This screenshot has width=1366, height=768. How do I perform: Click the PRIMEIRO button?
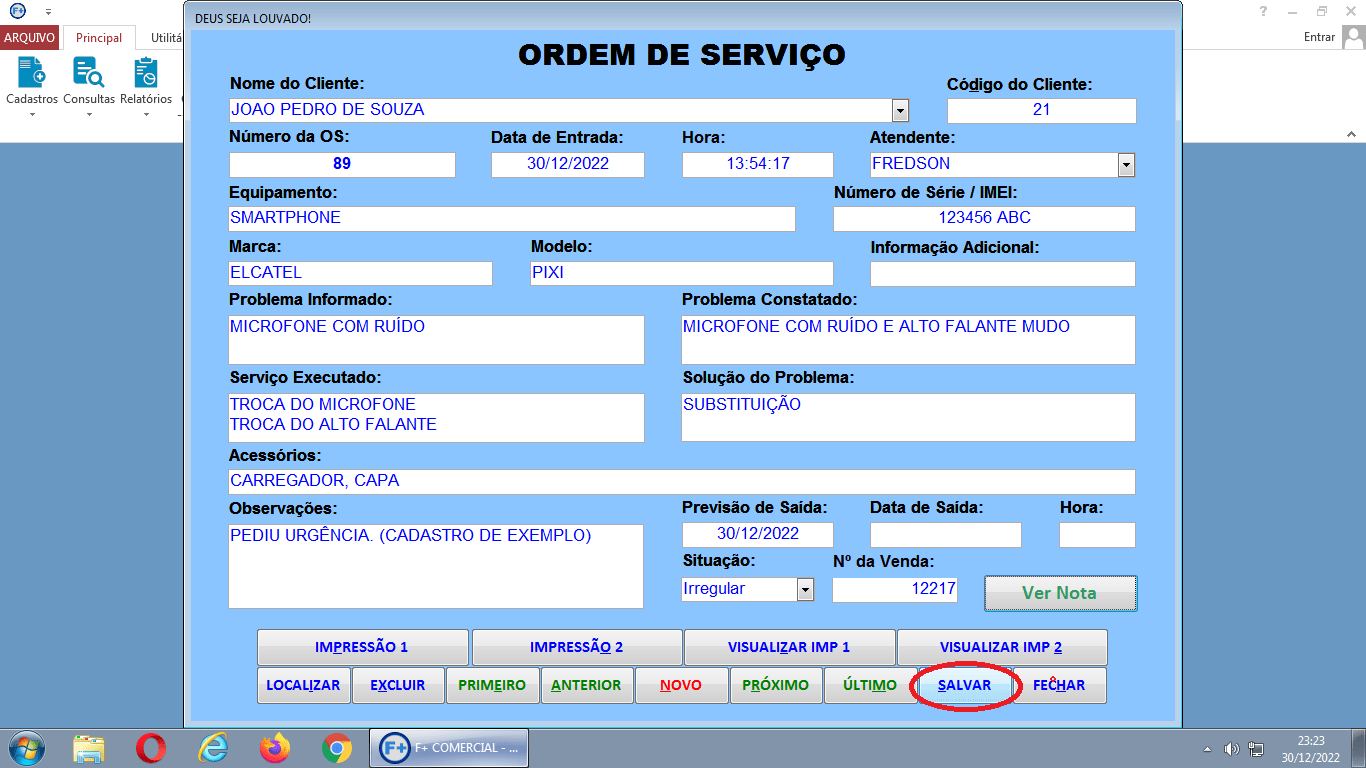tap(492, 686)
